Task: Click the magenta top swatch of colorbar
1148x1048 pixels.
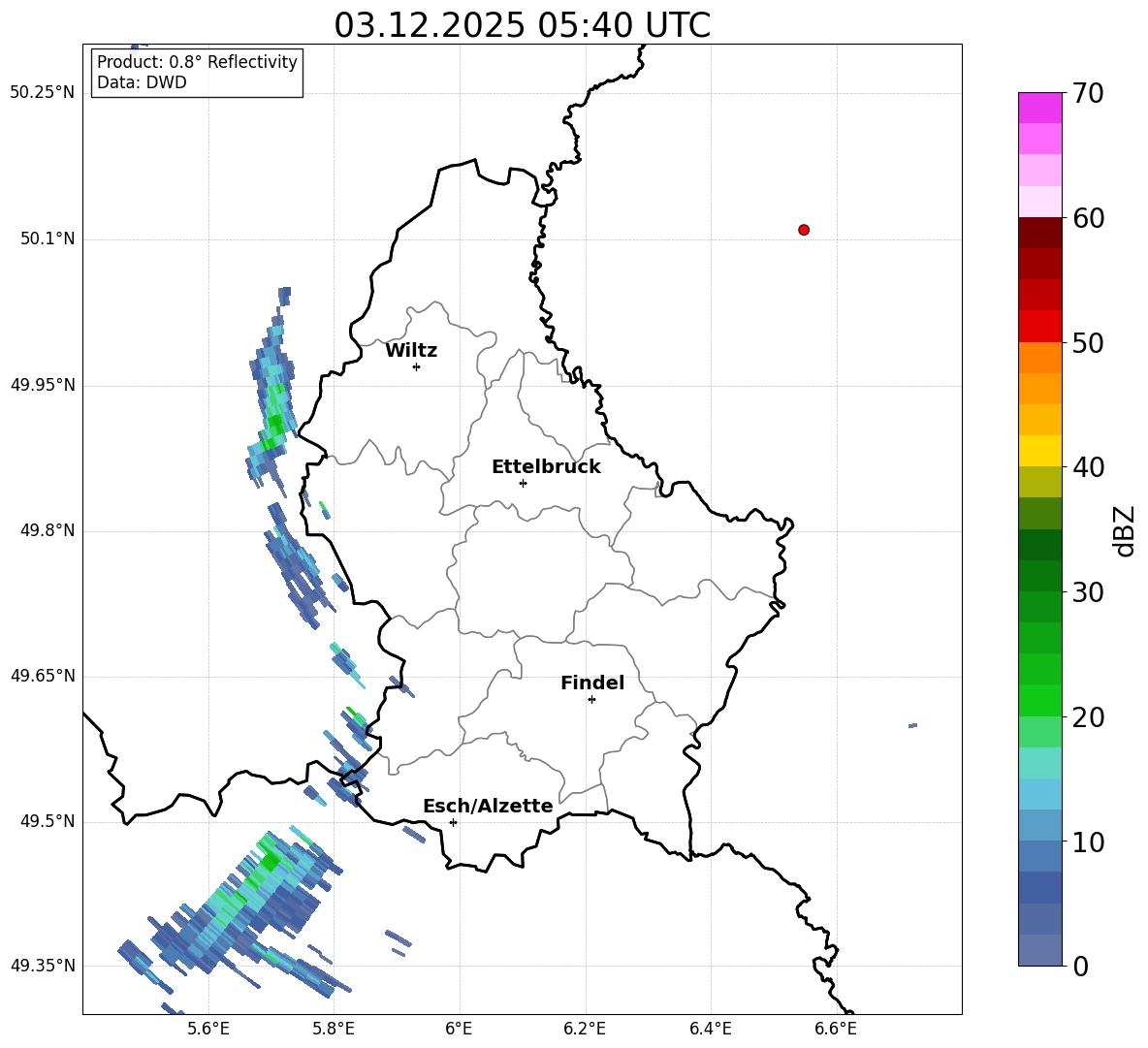Action: (x=1039, y=108)
